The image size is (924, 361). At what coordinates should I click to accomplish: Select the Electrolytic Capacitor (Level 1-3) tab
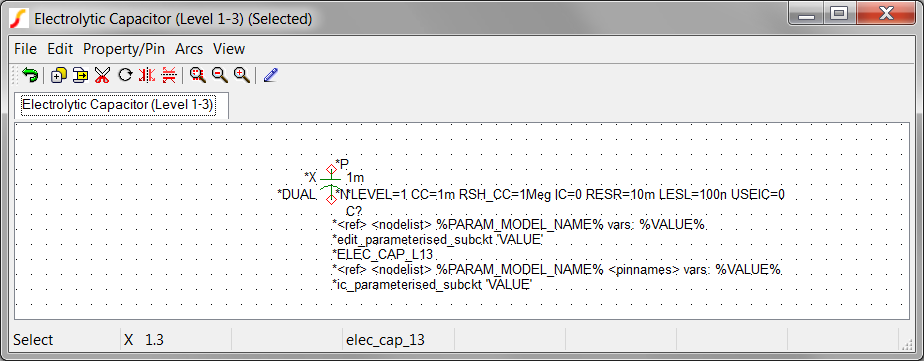(117, 105)
